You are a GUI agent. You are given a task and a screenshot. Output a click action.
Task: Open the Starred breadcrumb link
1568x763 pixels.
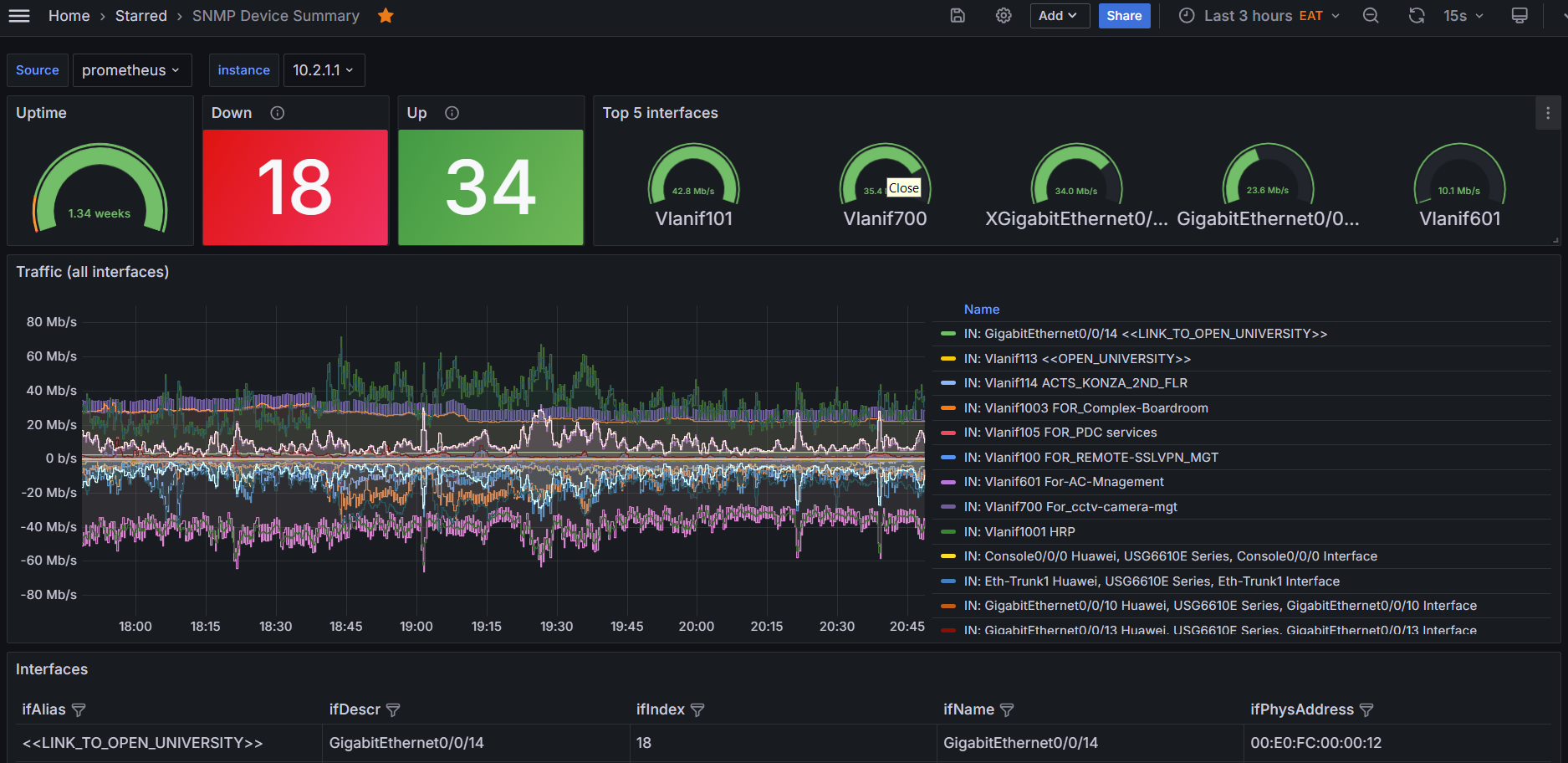tap(140, 16)
